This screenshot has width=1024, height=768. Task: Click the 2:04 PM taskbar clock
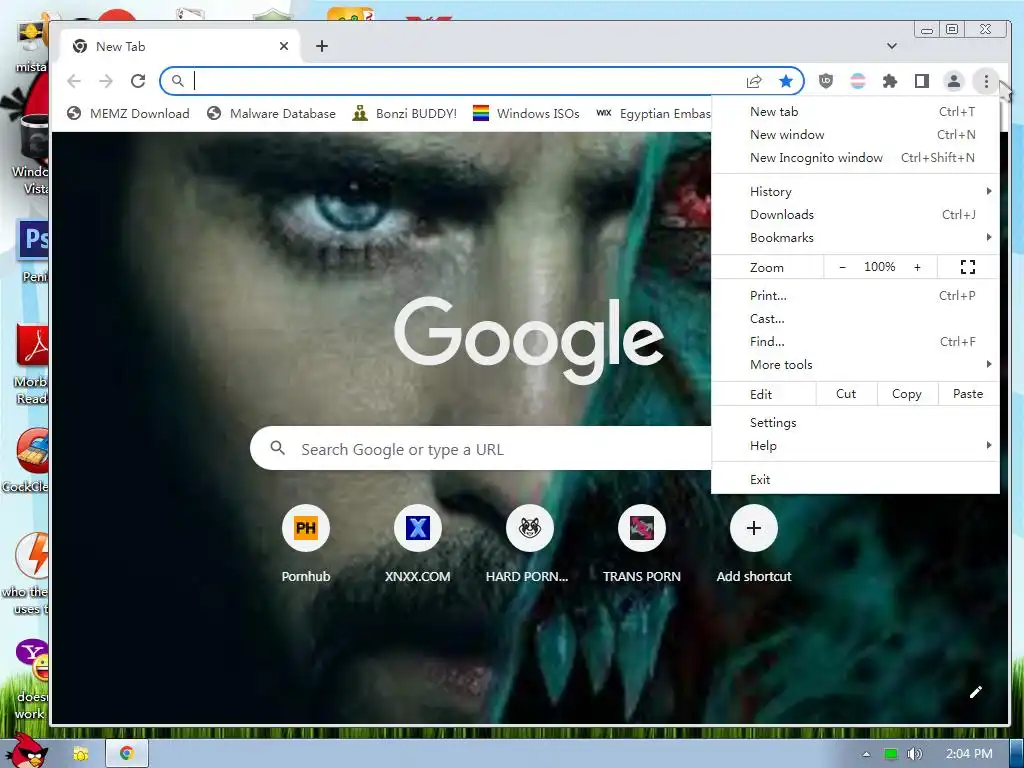click(968, 754)
